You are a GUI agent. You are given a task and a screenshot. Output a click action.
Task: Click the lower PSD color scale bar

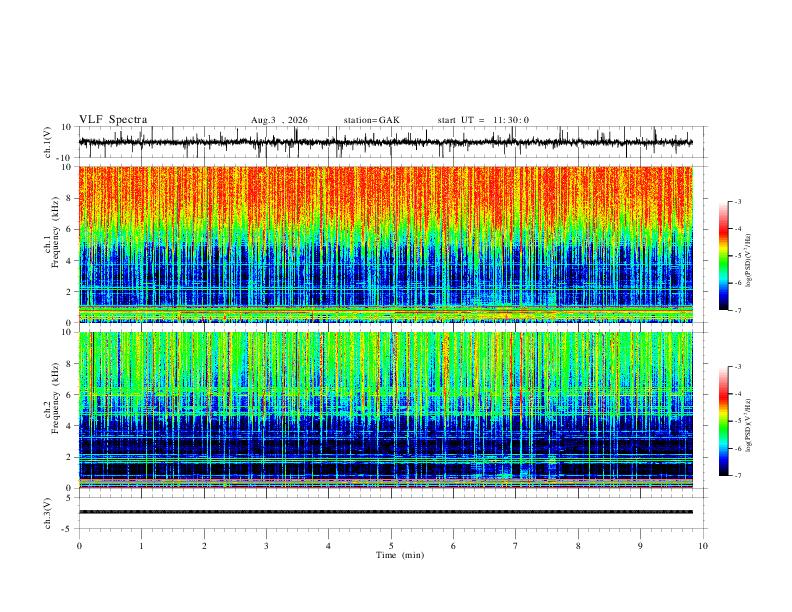tap(724, 421)
